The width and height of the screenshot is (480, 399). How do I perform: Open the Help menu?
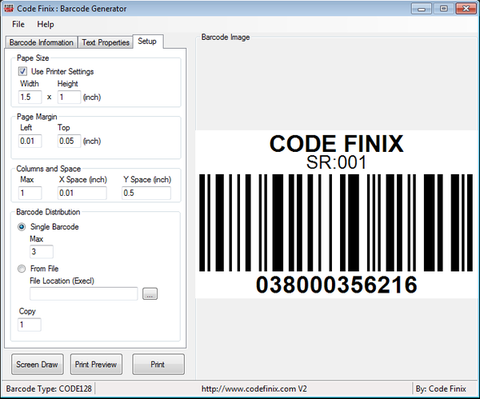click(x=45, y=24)
